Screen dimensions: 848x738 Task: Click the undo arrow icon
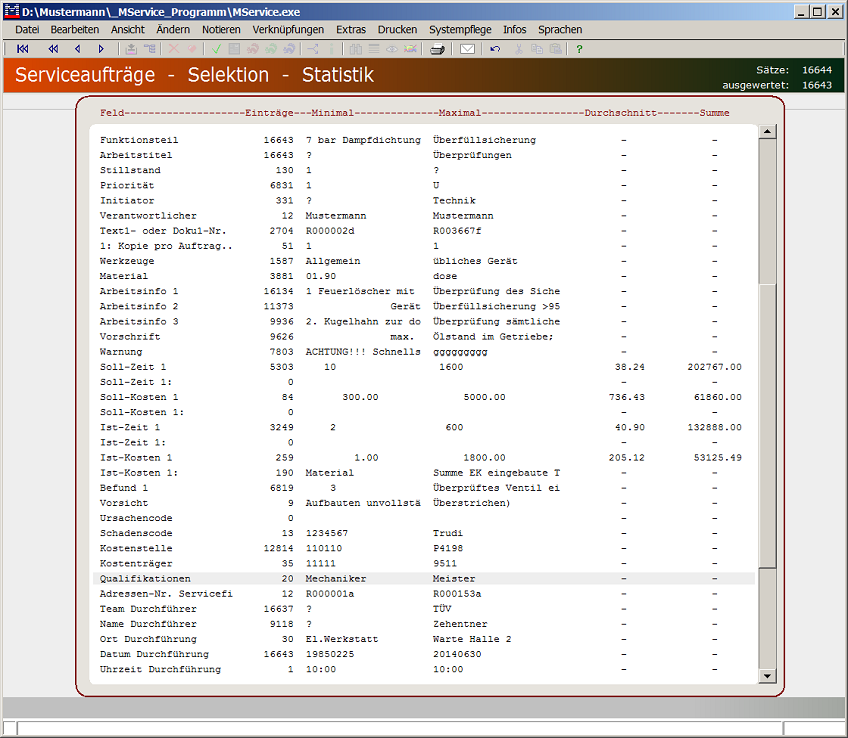click(x=495, y=48)
